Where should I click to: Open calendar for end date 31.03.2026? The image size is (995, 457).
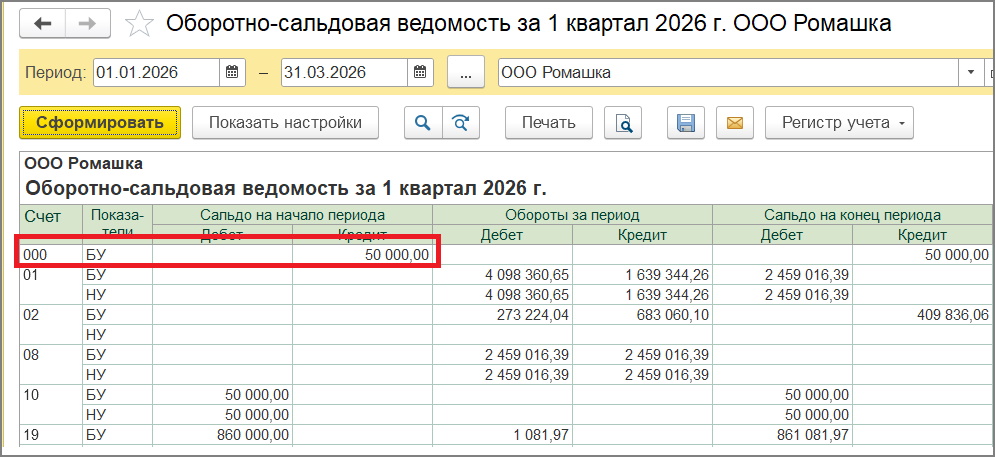pyautogui.click(x=420, y=73)
